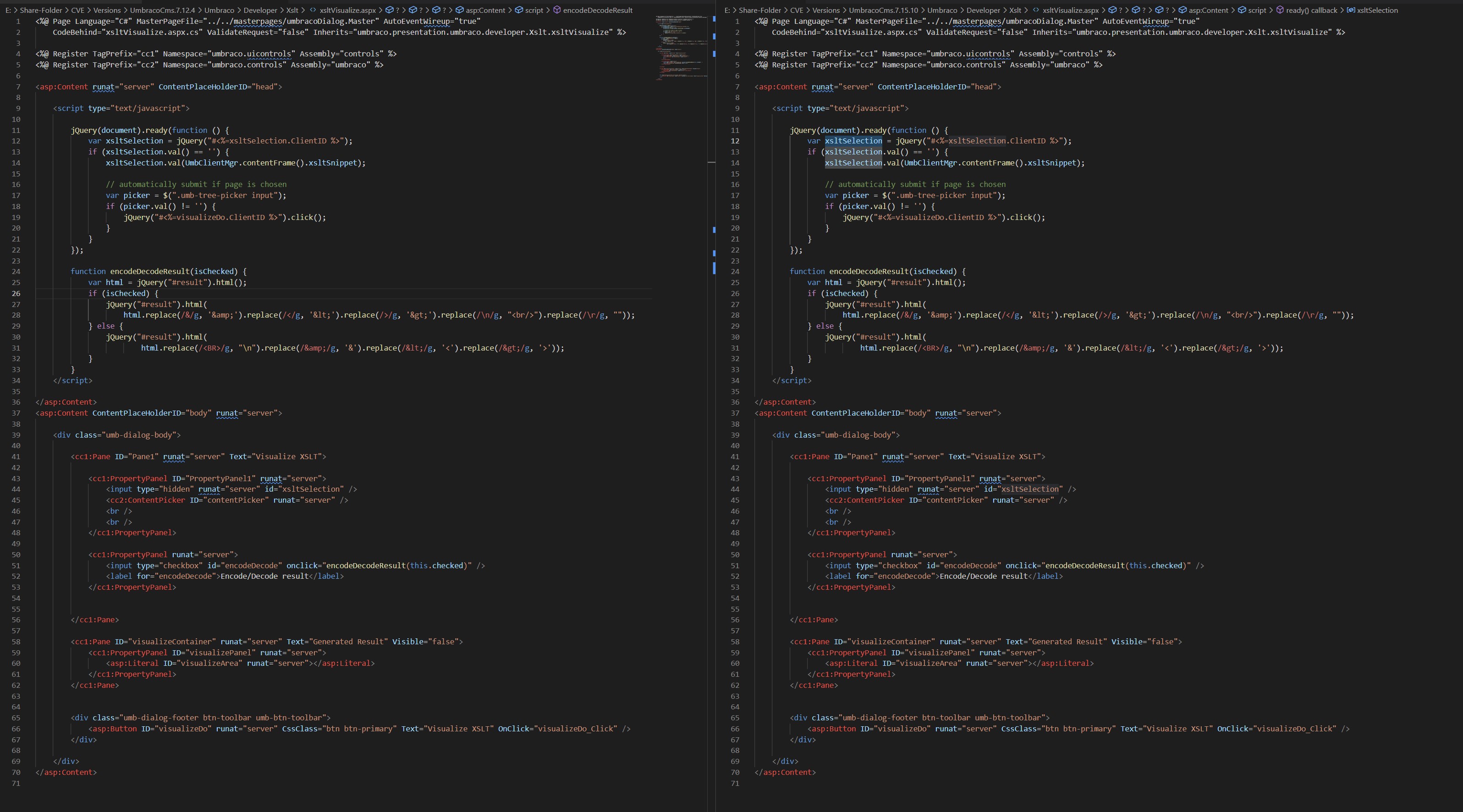Open the UmbracoCms.7.15.10 breadcrumb folder in right editor
This screenshot has width=1463, height=812.
(x=883, y=10)
